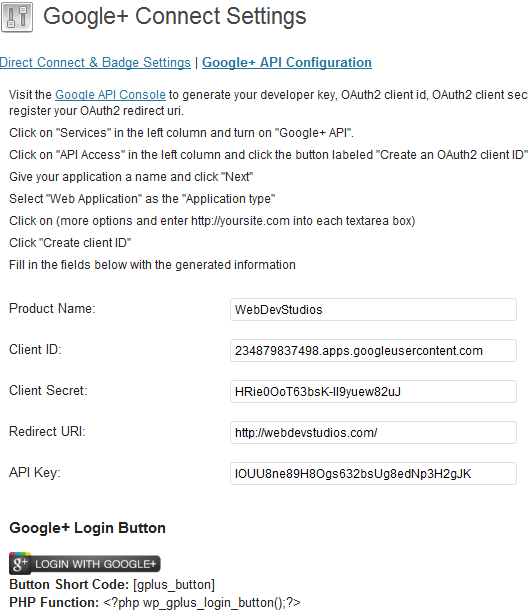Click the Google+ Login Button heading
528x616 pixels.
(88, 528)
